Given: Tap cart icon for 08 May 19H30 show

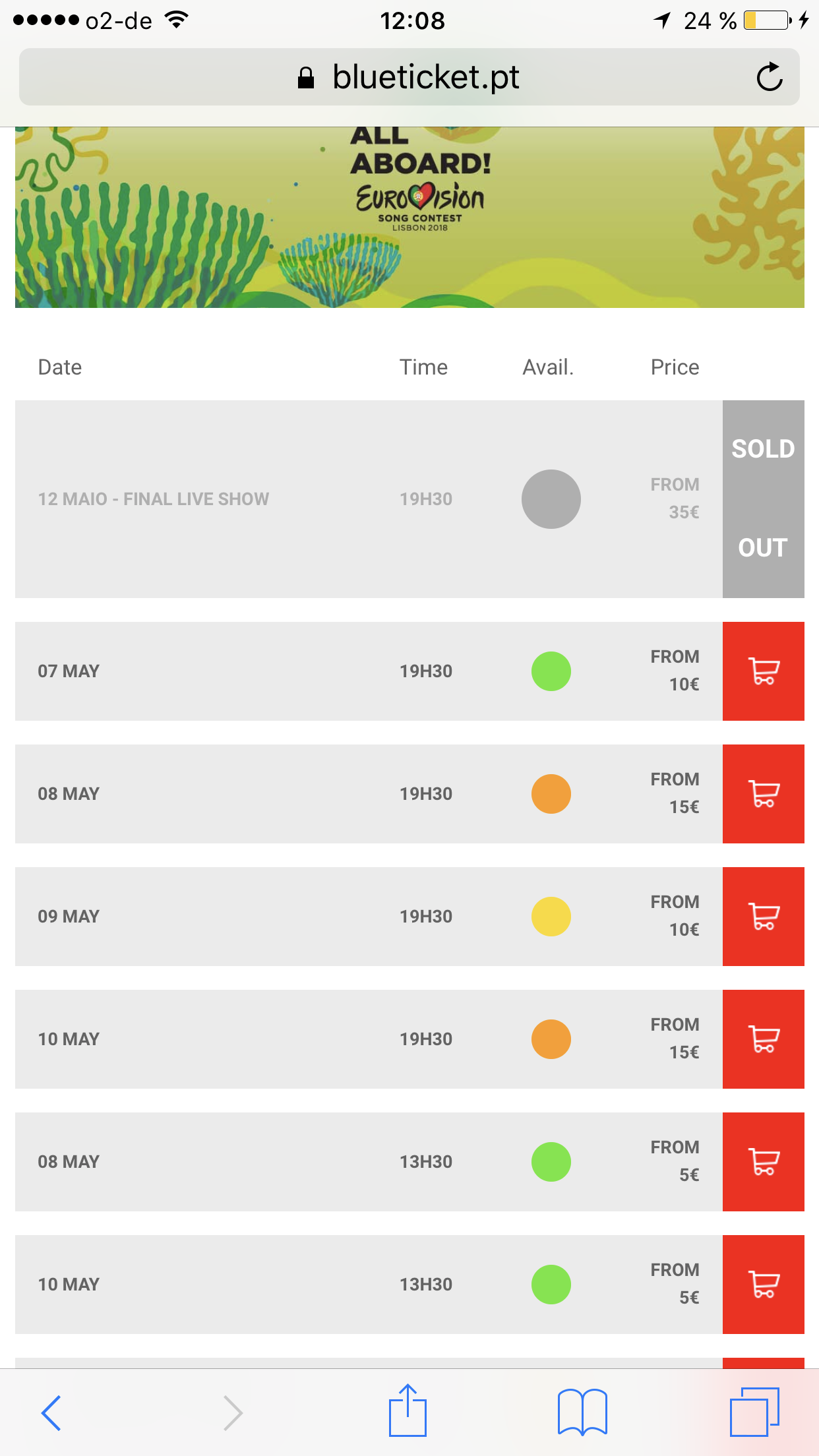Looking at the screenshot, I should (763, 794).
